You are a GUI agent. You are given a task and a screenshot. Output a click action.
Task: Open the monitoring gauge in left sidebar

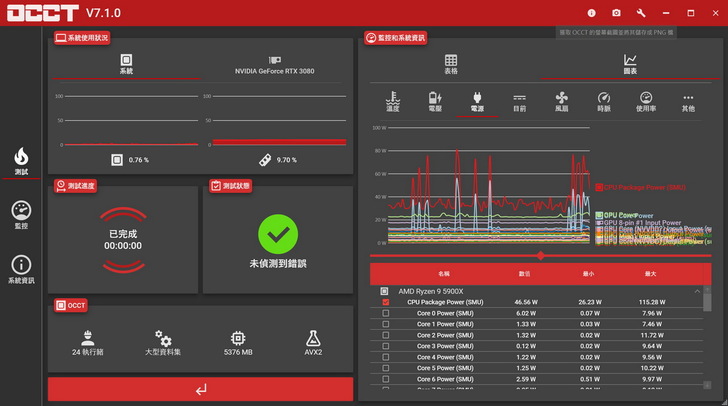[21, 215]
